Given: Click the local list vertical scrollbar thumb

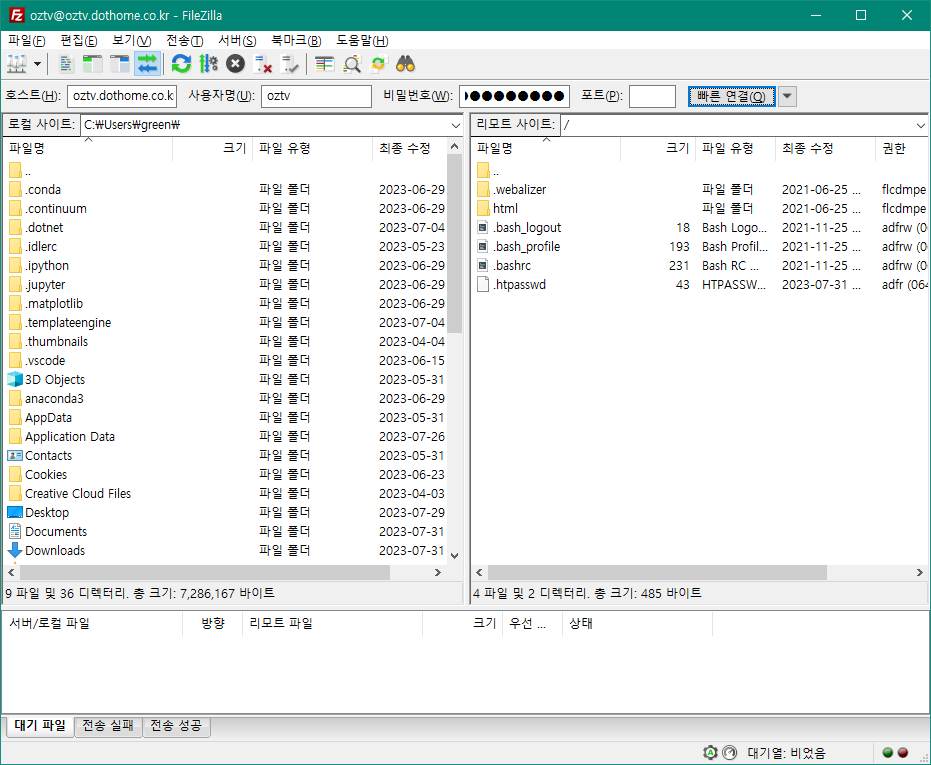Looking at the screenshot, I should click(454, 244).
